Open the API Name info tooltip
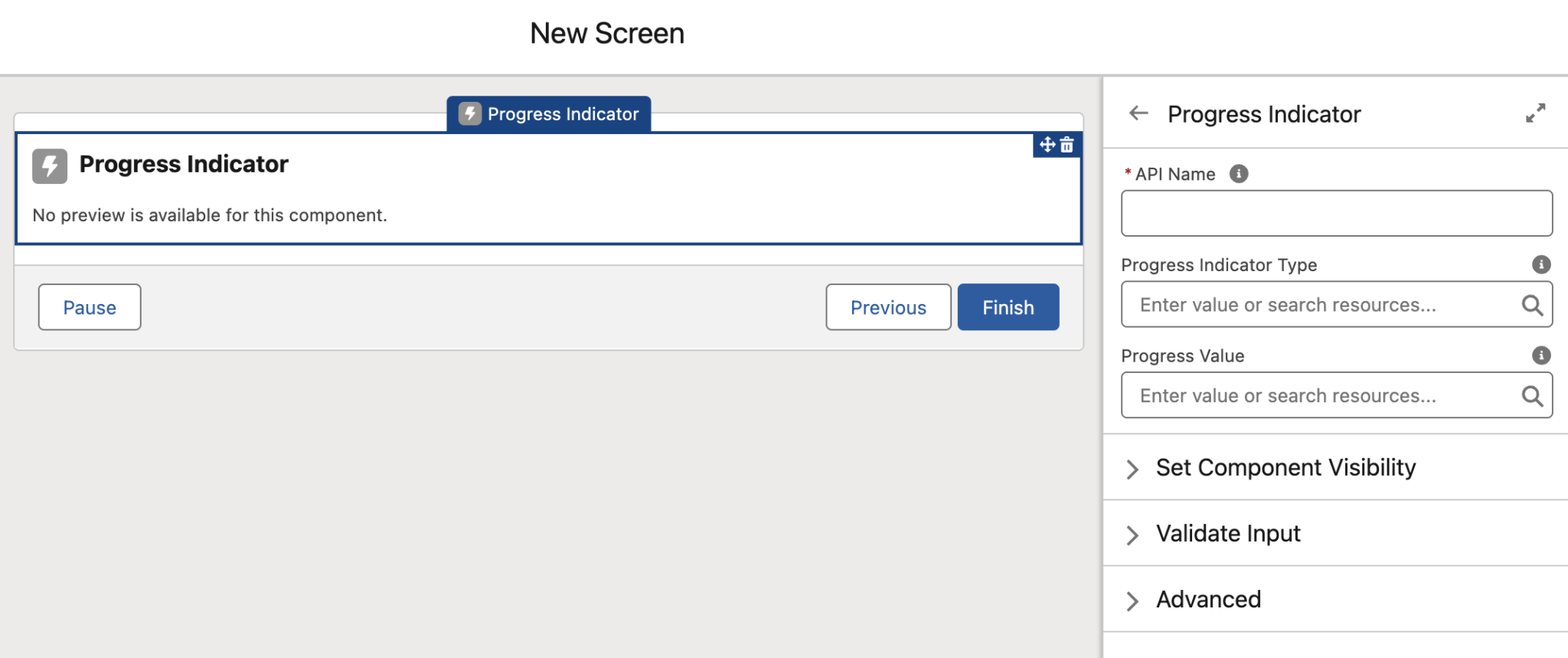The image size is (1568, 658). [x=1239, y=174]
